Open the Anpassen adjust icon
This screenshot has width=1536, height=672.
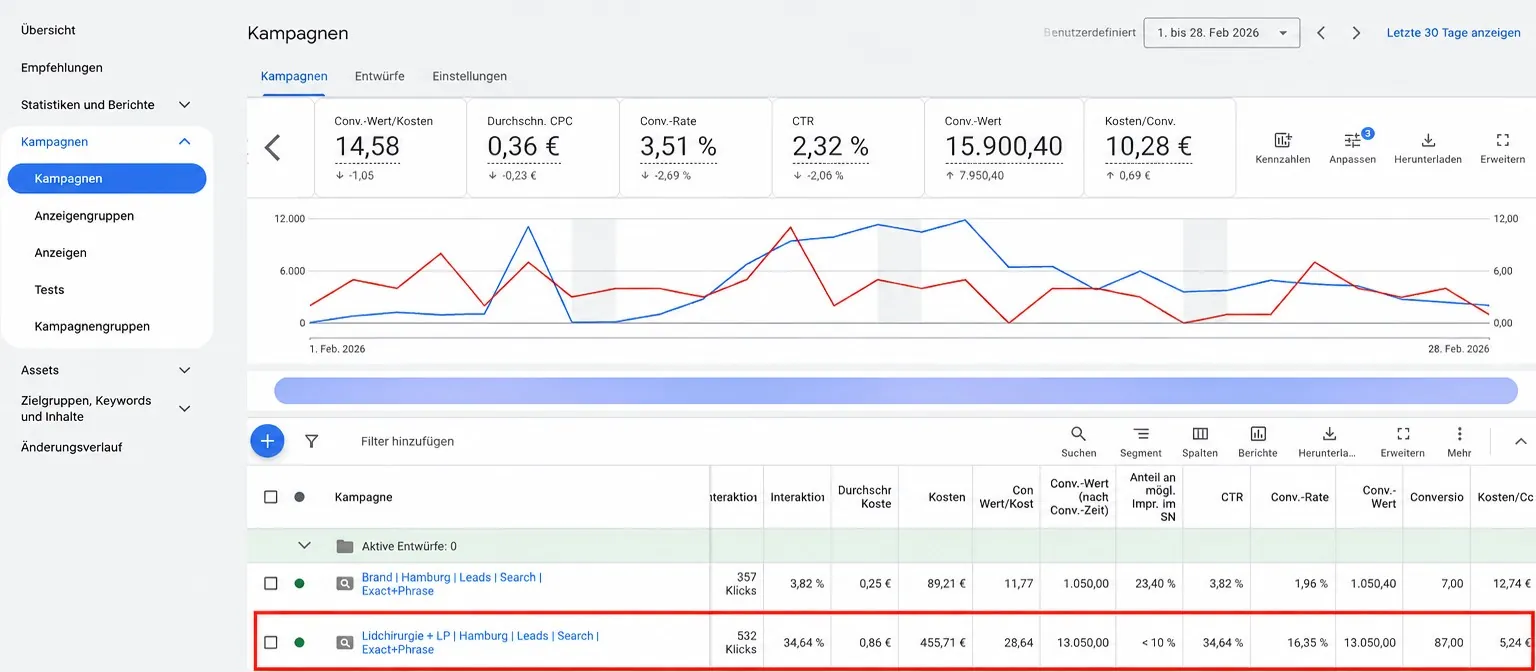pos(1352,140)
